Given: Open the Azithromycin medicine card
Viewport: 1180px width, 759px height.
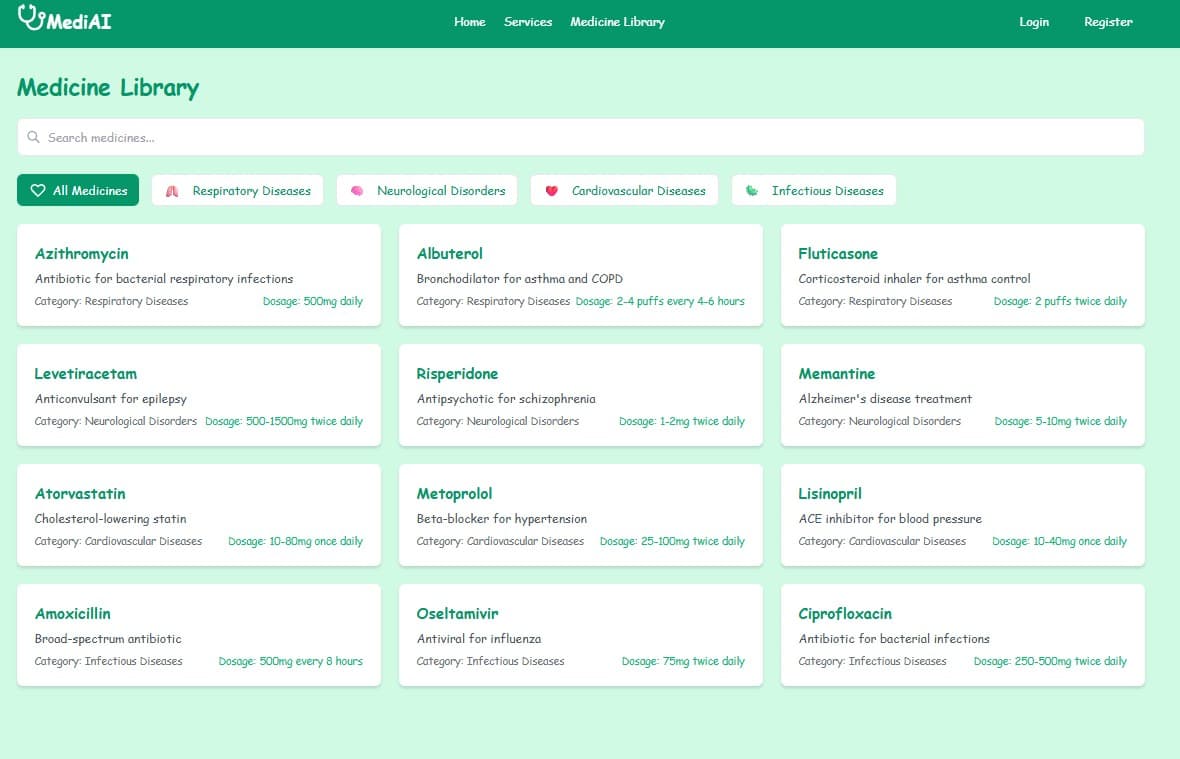Looking at the screenshot, I should 197,275.
